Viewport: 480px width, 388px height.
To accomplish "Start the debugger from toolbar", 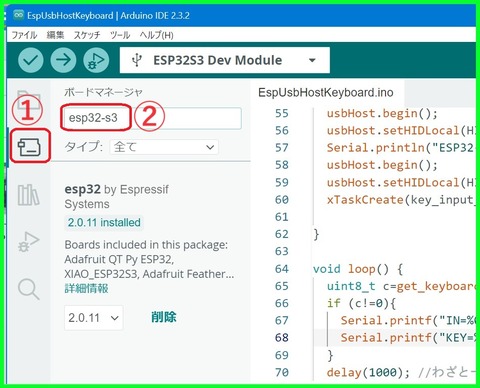I will [96, 60].
